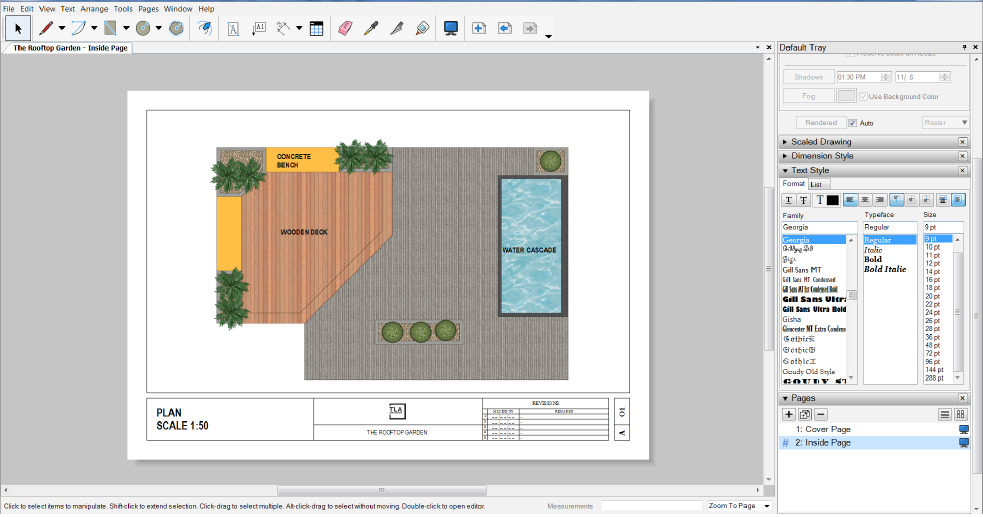Choose the Join glue tool

coord(423,28)
